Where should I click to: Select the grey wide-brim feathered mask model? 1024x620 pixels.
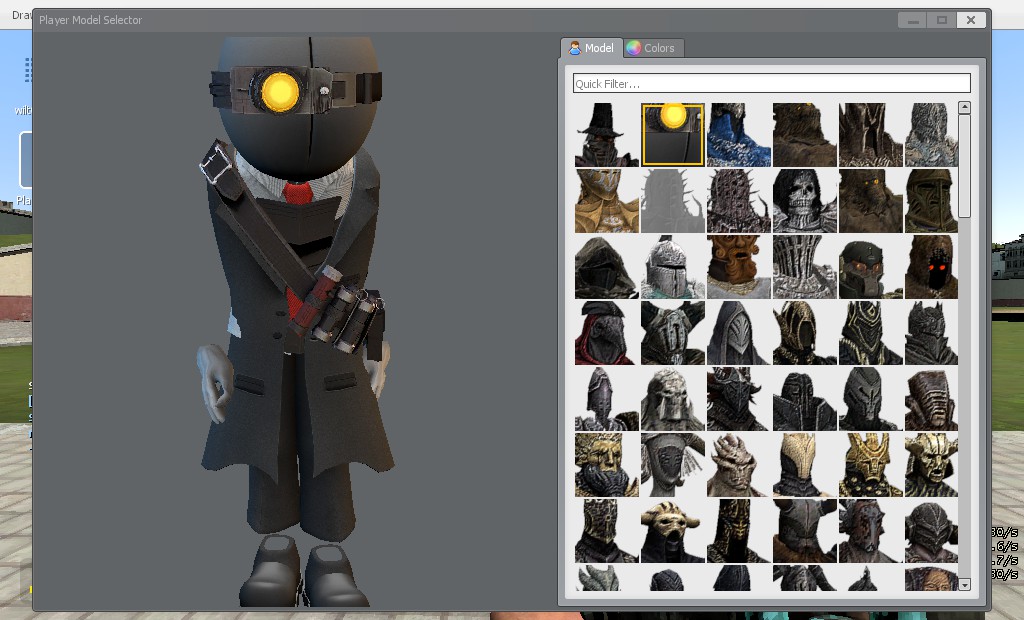tap(673, 465)
